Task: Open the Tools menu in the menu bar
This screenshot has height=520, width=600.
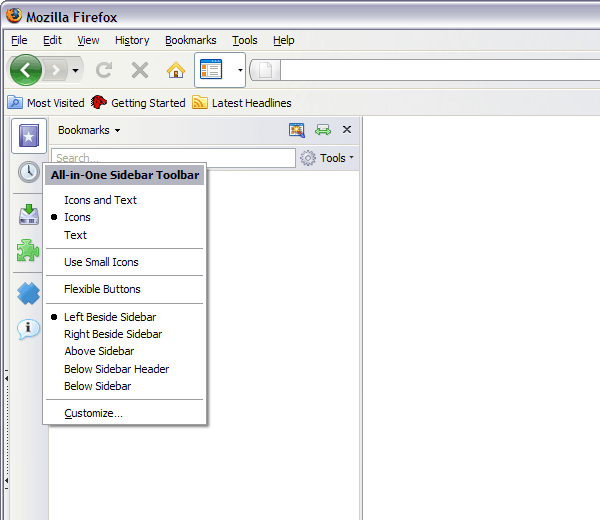Action: [x=245, y=40]
